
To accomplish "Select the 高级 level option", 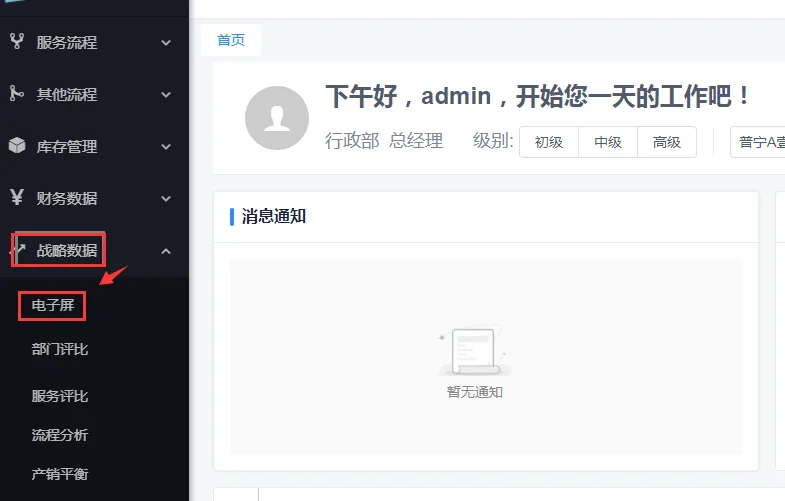I will pyautogui.click(x=667, y=142).
